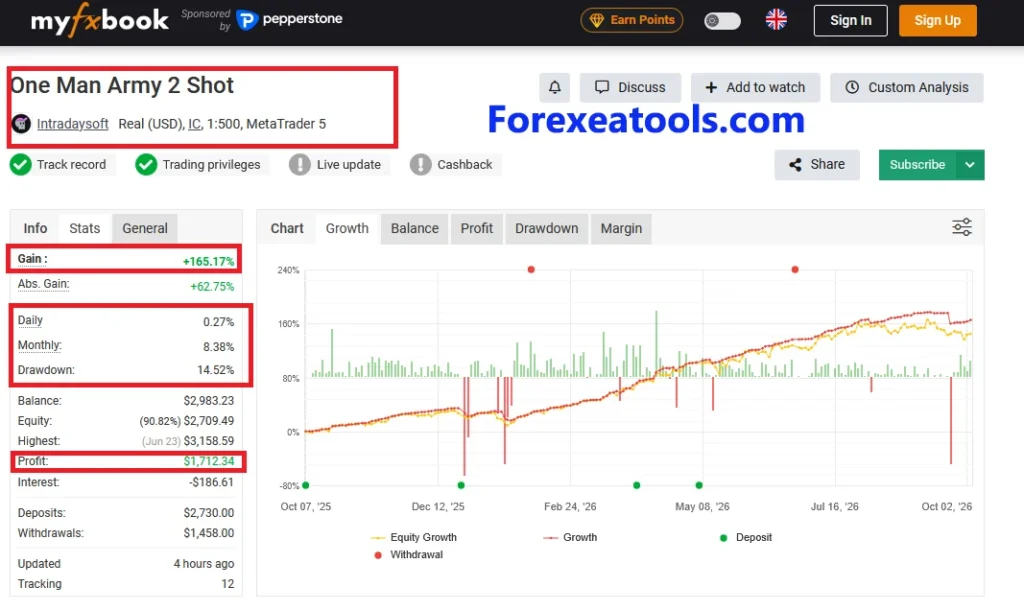Click the Earn Points button
Screen dimensions: 1024x610
coord(632,20)
